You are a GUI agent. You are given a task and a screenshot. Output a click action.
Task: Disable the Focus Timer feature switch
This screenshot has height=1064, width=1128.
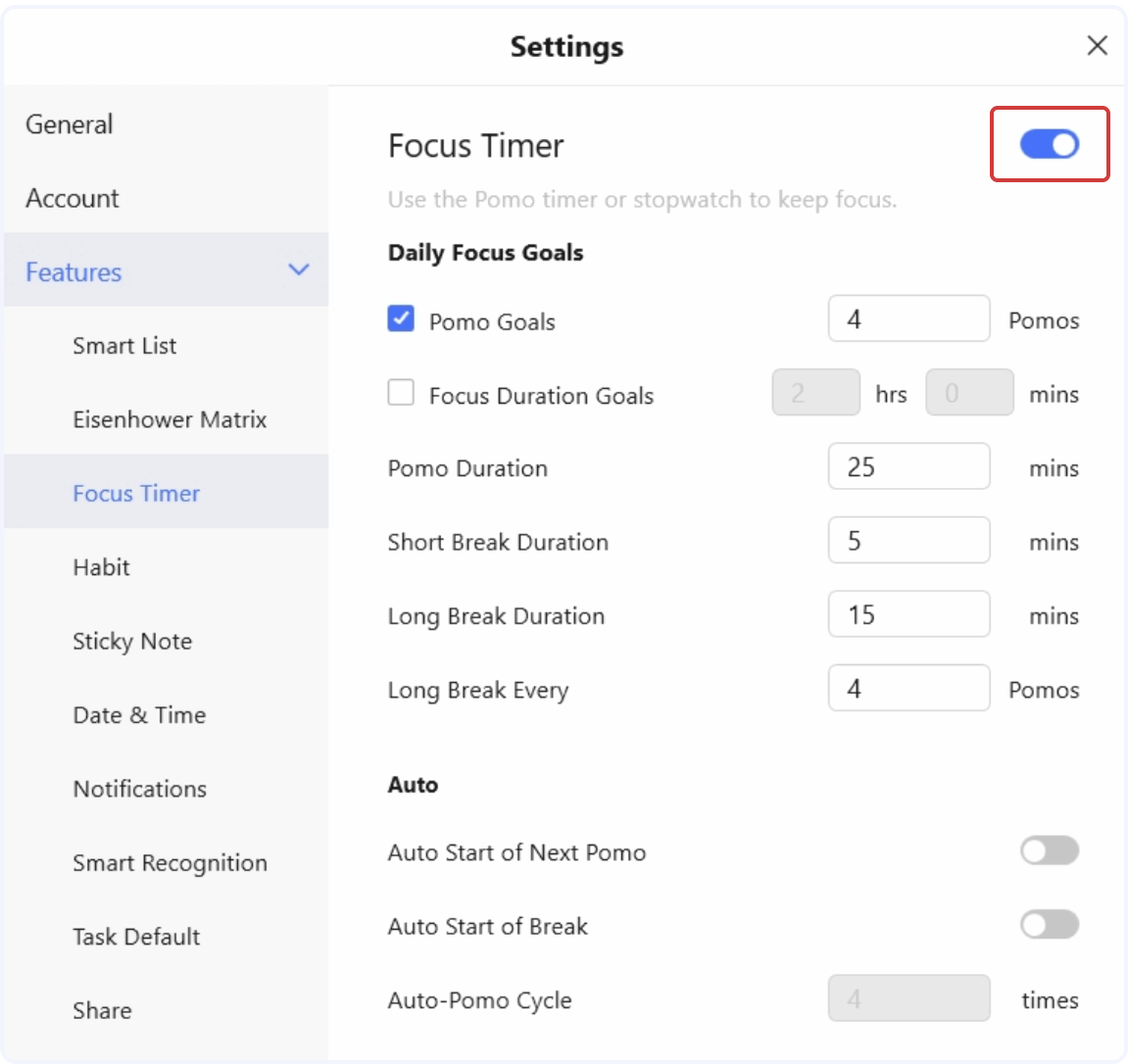(x=1049, y=144)
